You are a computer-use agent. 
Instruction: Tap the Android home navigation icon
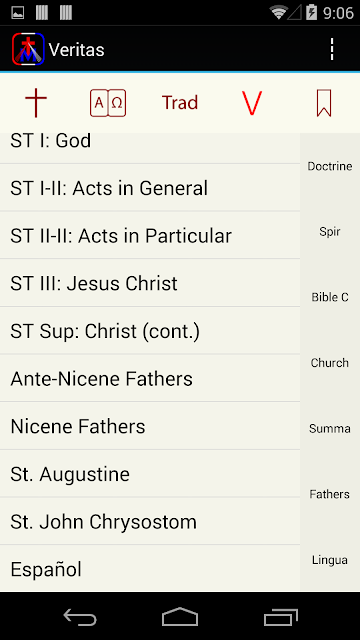180,616
